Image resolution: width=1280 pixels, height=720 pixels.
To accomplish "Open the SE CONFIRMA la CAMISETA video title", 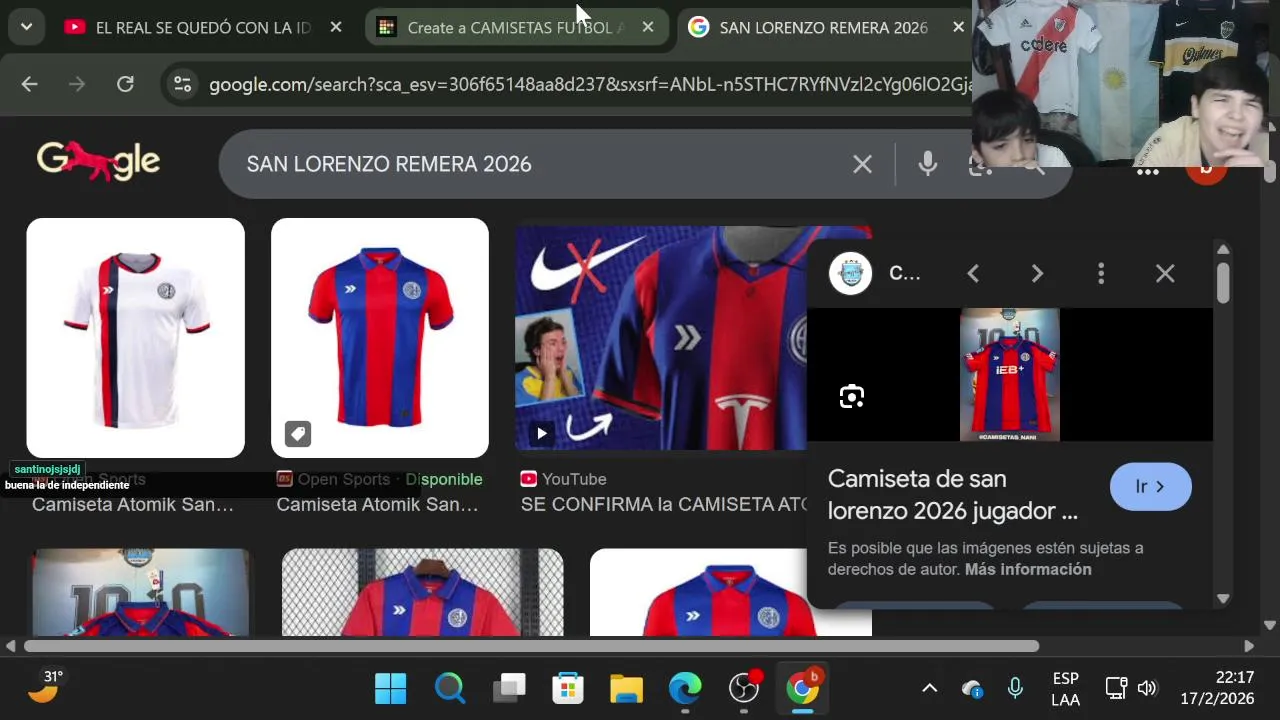I will [x=663, y=504].
